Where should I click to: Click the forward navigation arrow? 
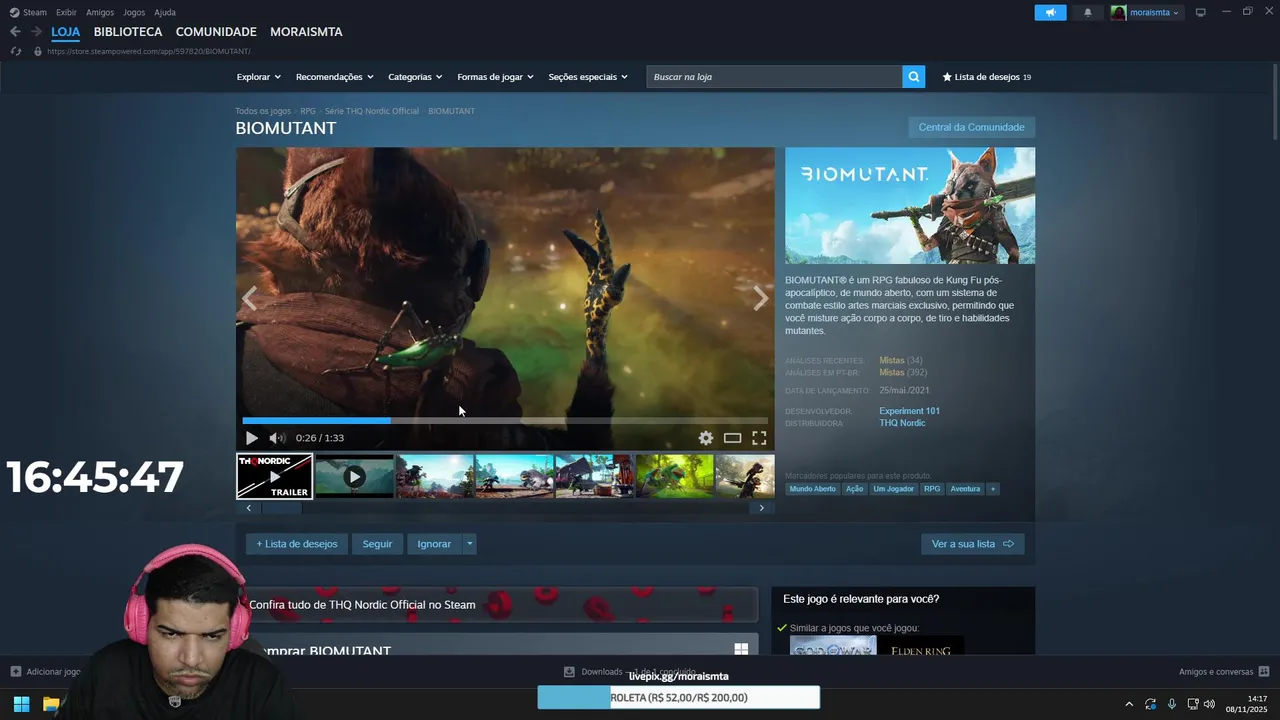(36, 32)
